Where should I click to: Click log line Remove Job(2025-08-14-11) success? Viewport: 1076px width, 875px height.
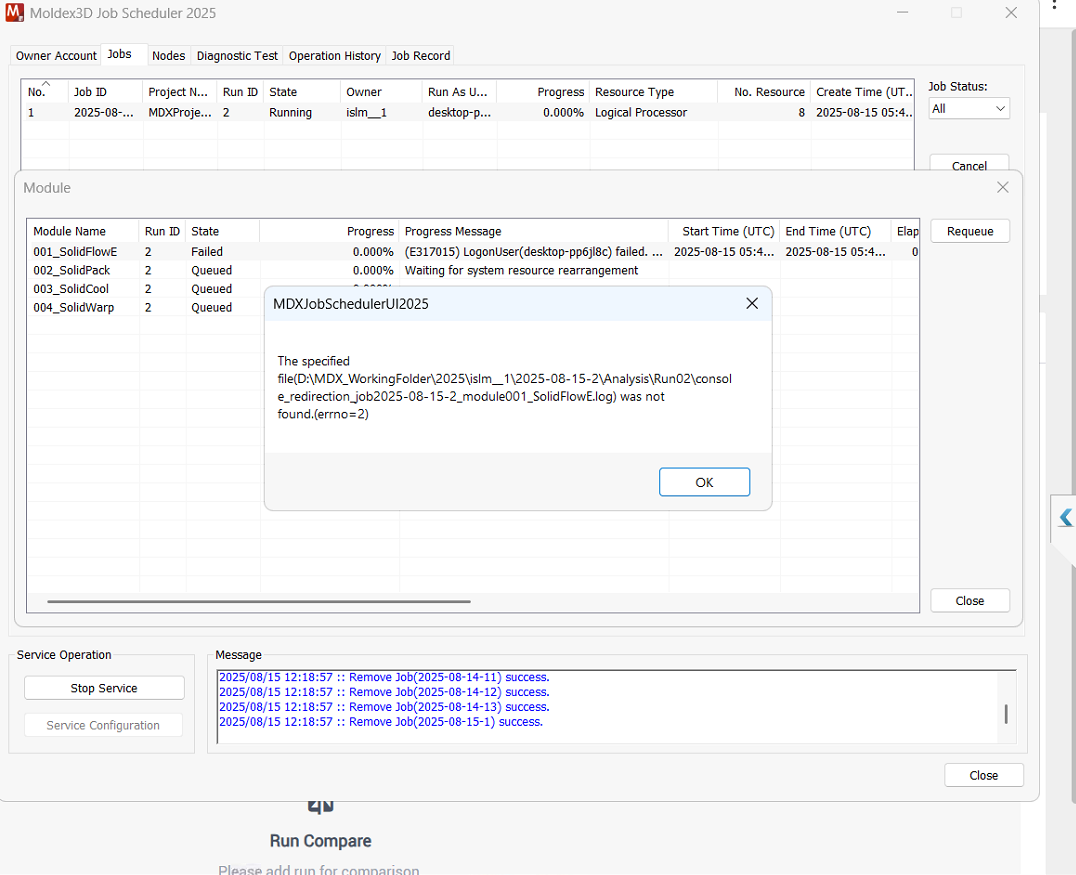click(x=384, y=677)
